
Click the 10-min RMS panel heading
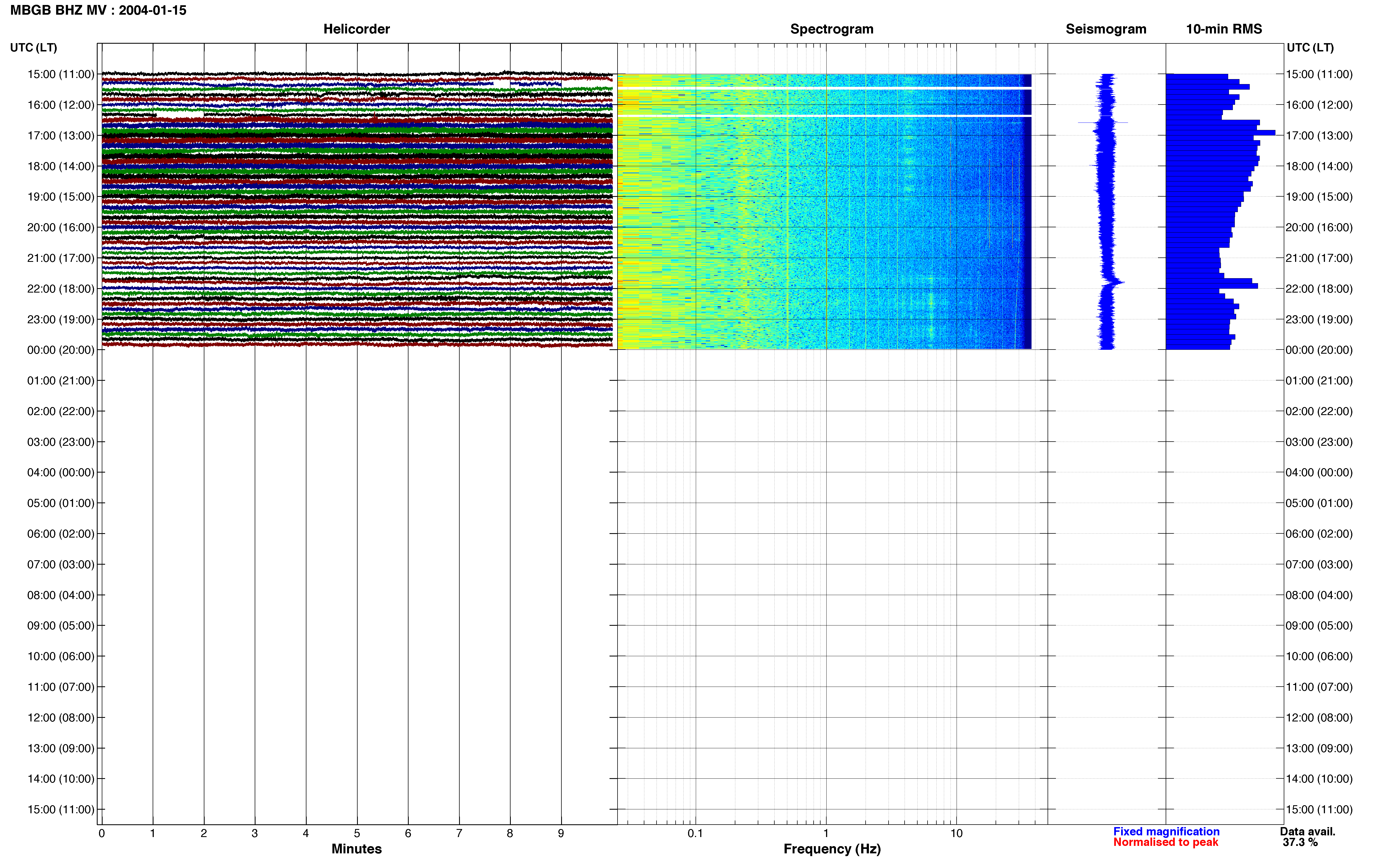click(1224, 29)
